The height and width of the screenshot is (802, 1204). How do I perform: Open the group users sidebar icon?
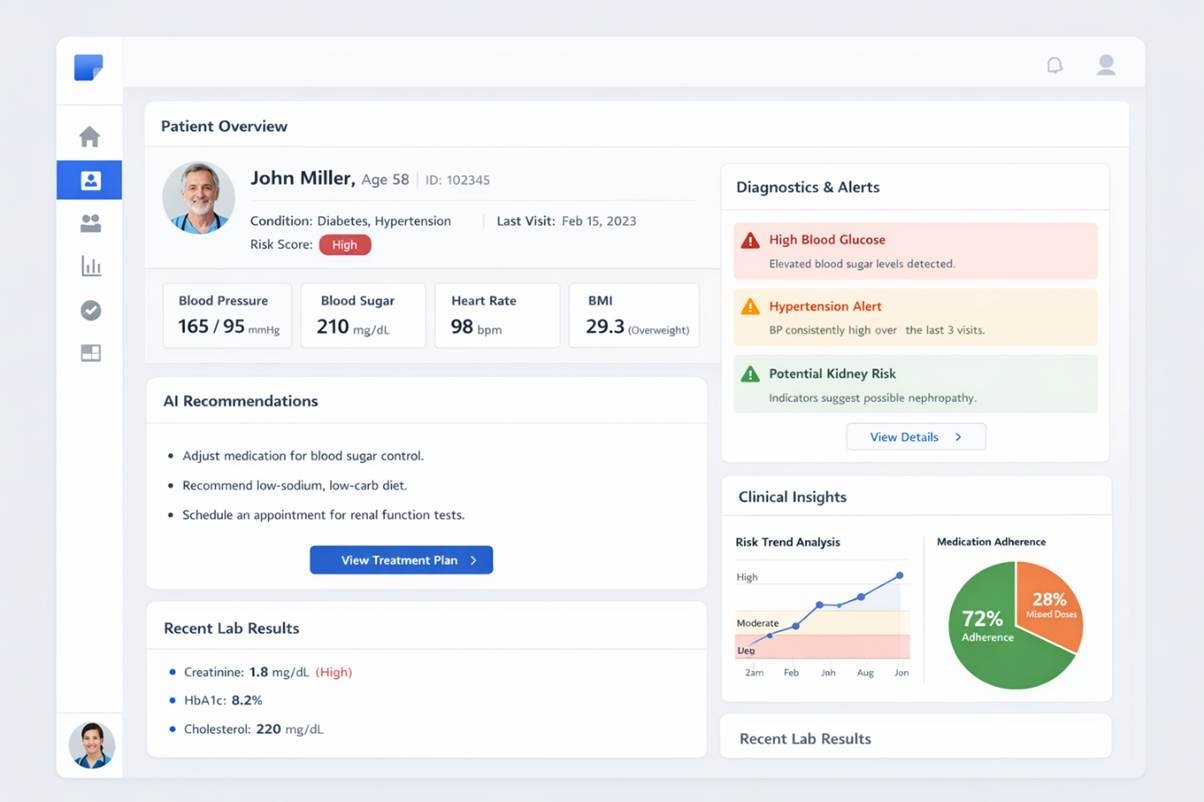pos(90,224)
